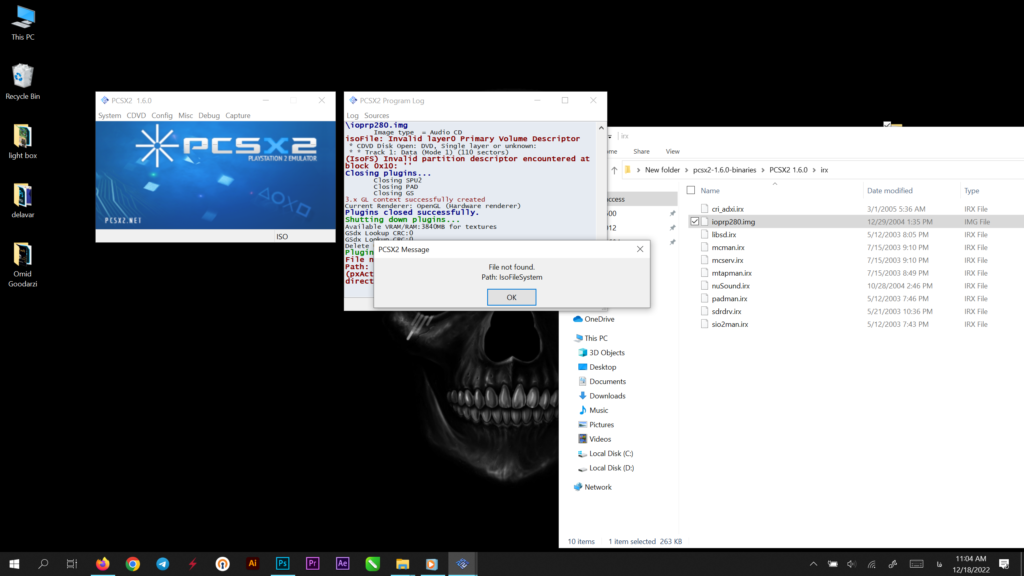
Task: Uncheck the ioprp280.img file checkbox
Action: (695, 221)
